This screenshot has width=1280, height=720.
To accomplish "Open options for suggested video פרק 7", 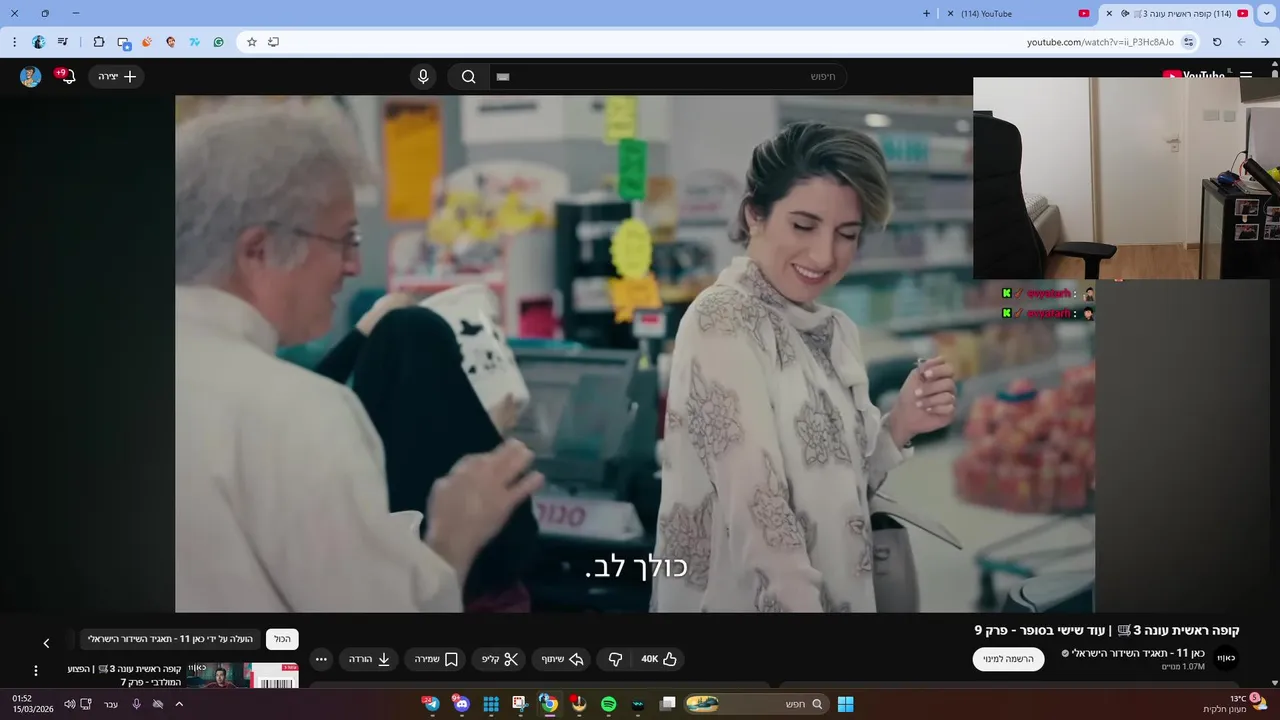I will click(36, 671).
